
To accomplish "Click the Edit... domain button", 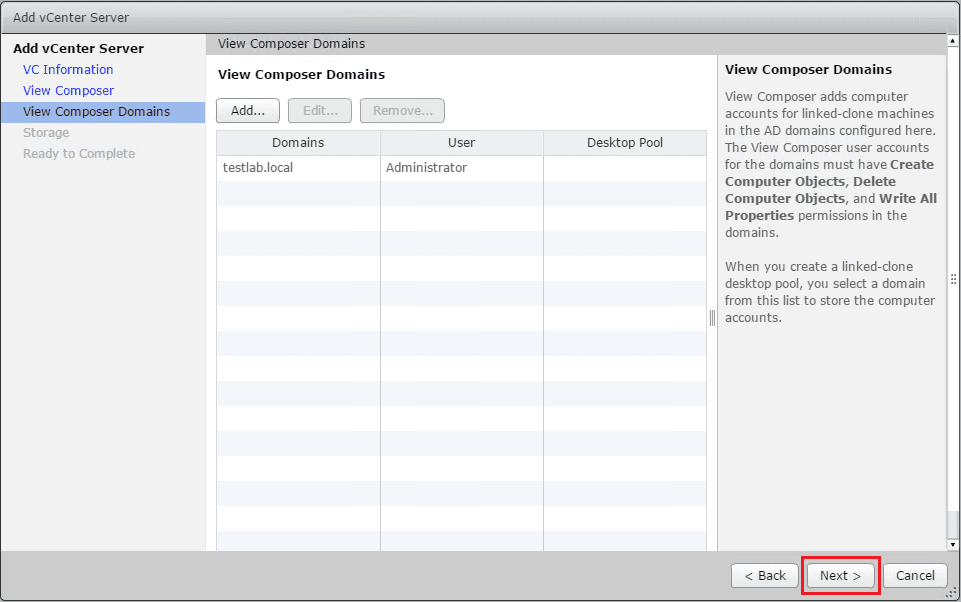I will coord(320,110).
